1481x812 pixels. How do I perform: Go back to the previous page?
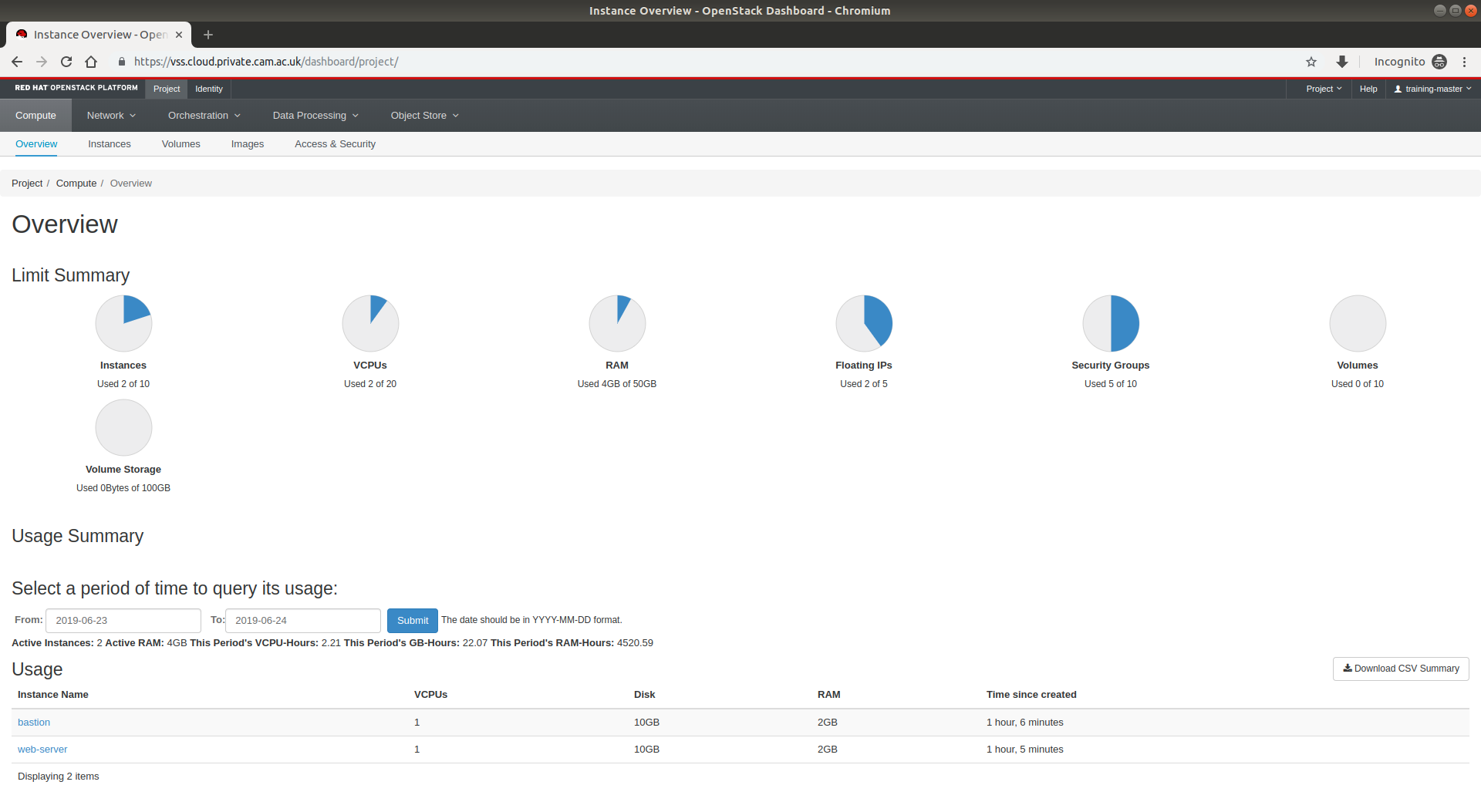(16, 62)
